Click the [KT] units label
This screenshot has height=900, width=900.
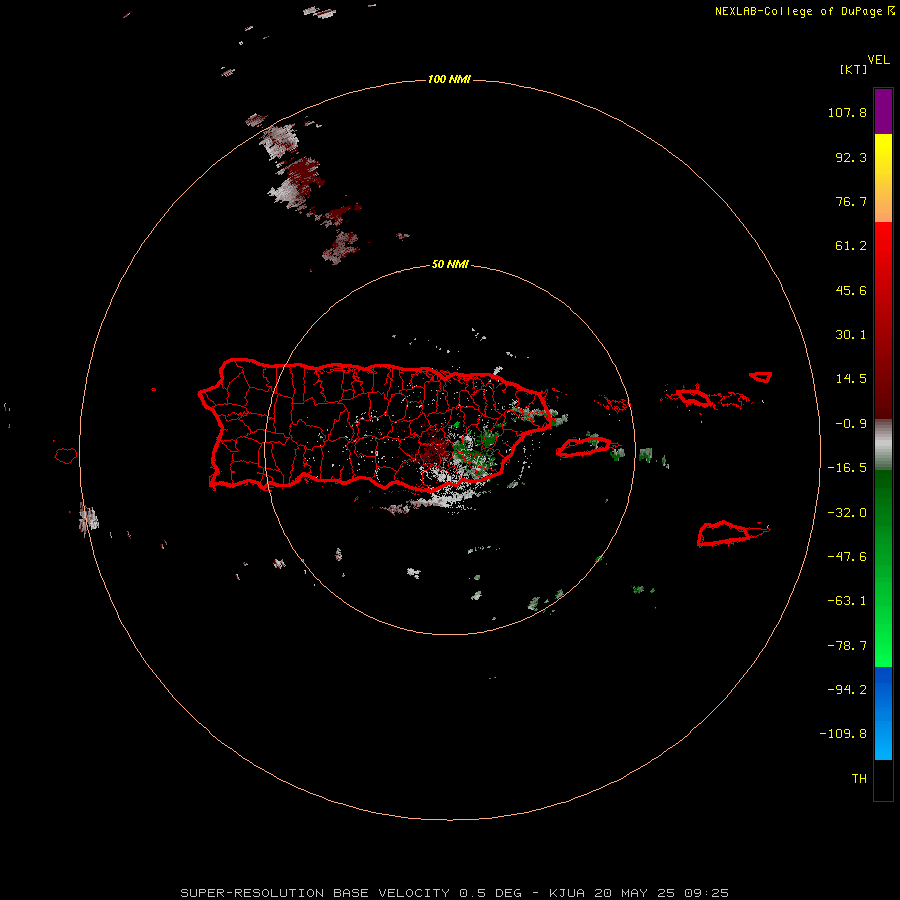click(853, 69)
